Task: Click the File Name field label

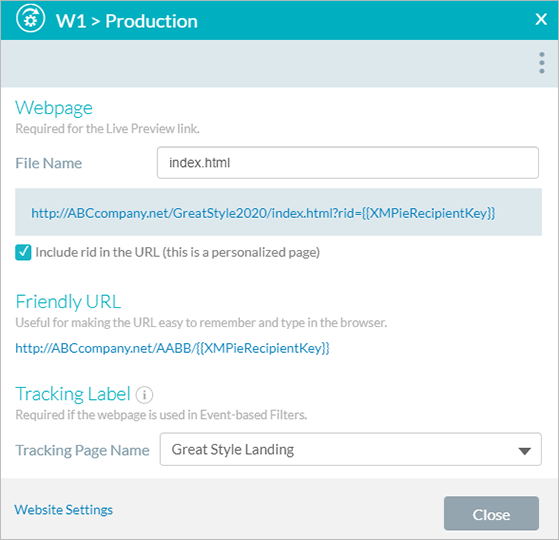Action: [48, 163]
